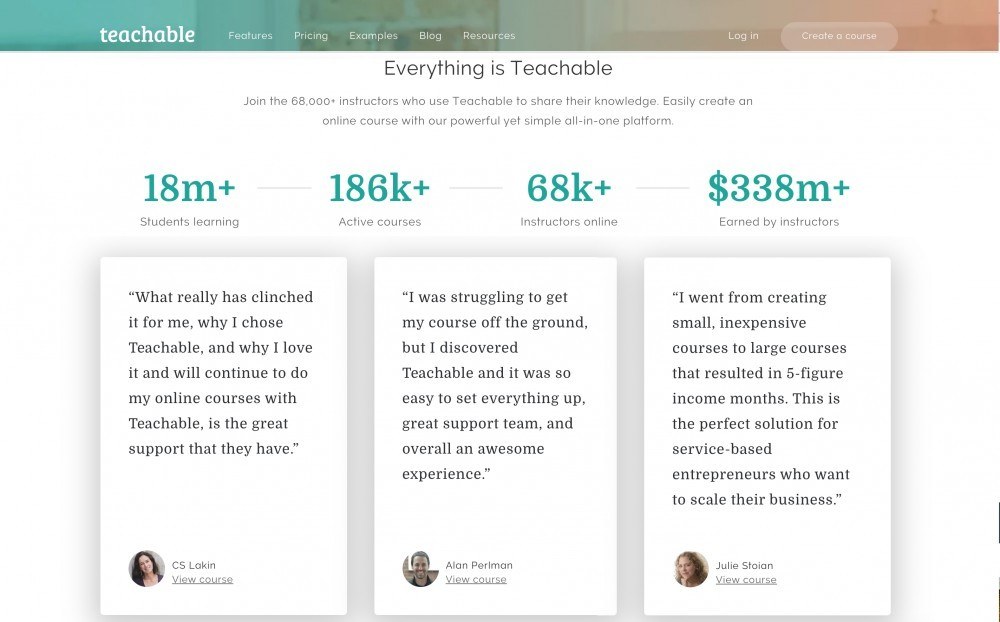The height and width of the screenshot is (622, 1000).
Task: Click the 186k+ Active courses stat
Action: [379, 198]
